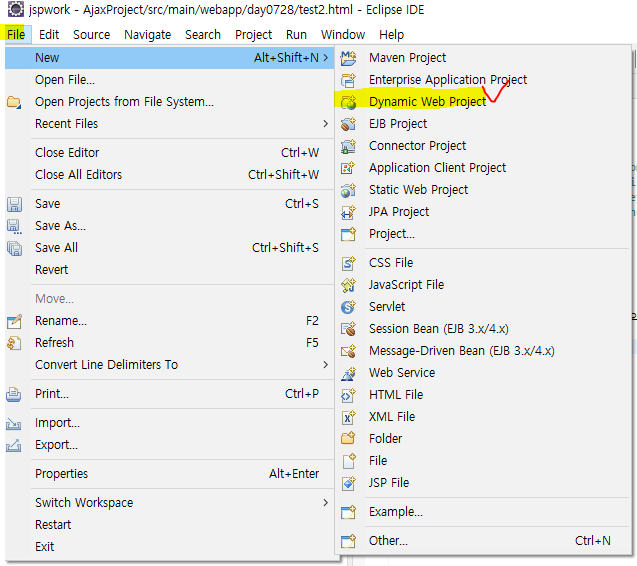Select Dynamic Web Project label

[x=427, y=102]
